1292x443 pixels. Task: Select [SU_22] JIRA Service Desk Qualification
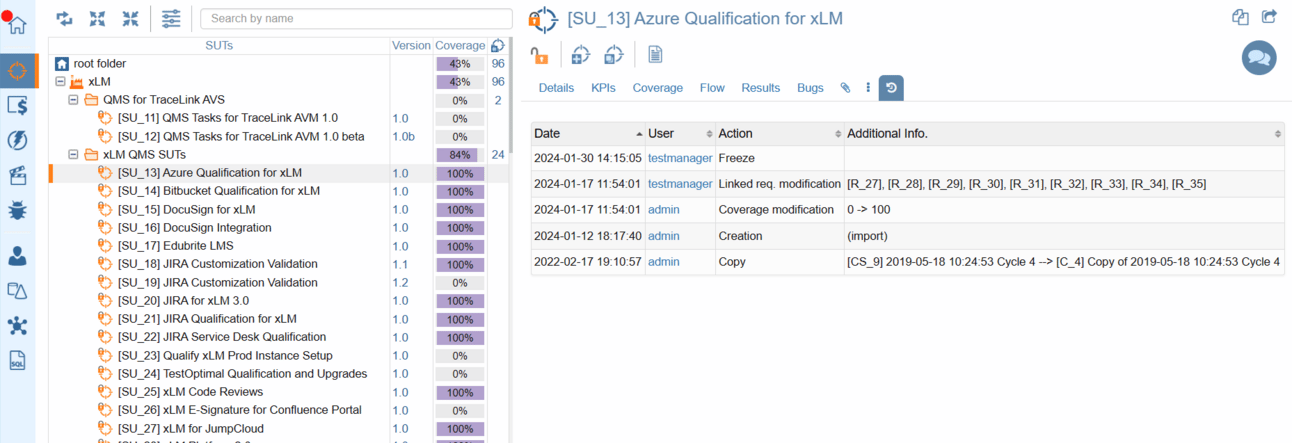point(222,337)
